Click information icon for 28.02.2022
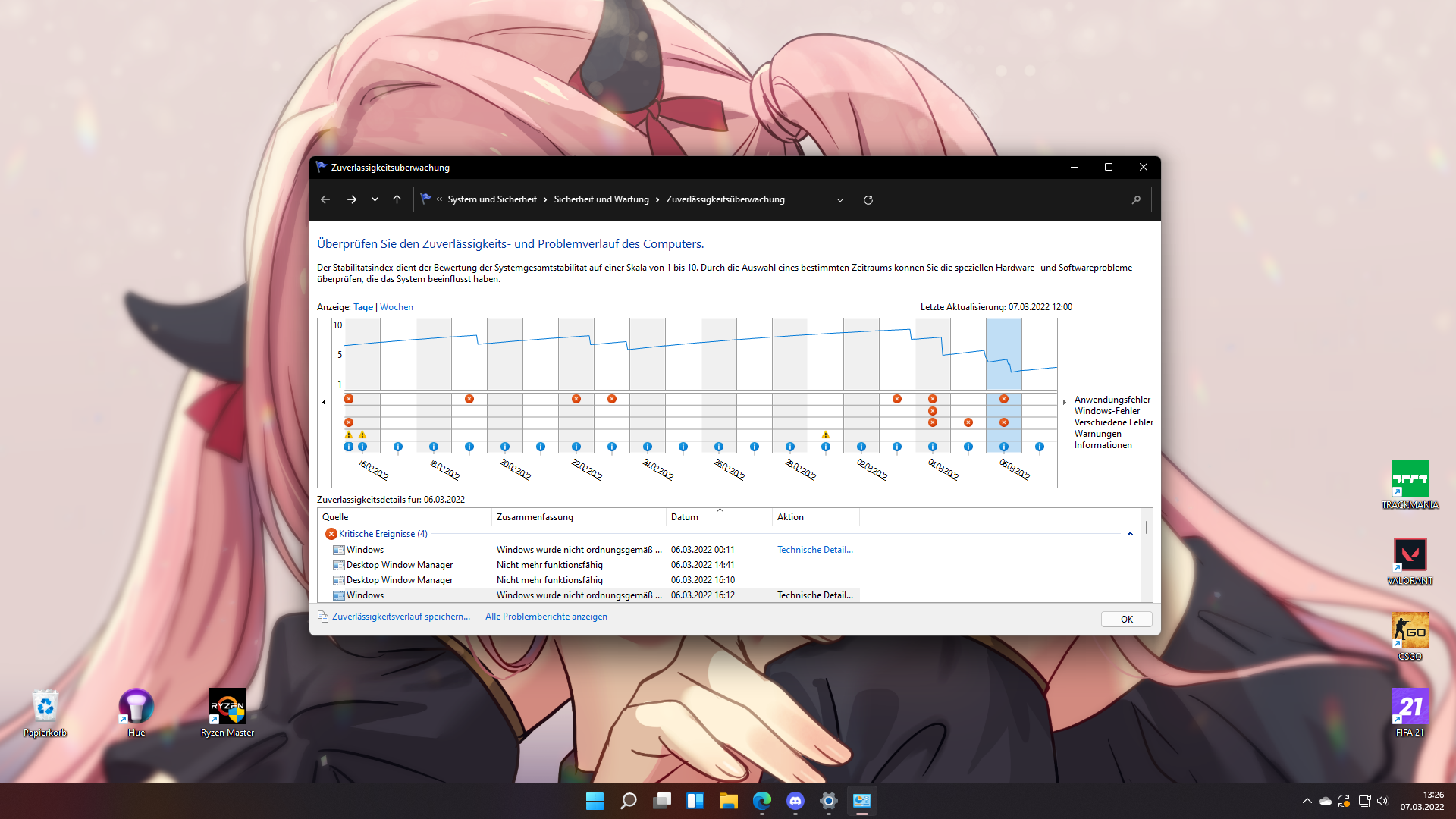 [x=790, y=447]
